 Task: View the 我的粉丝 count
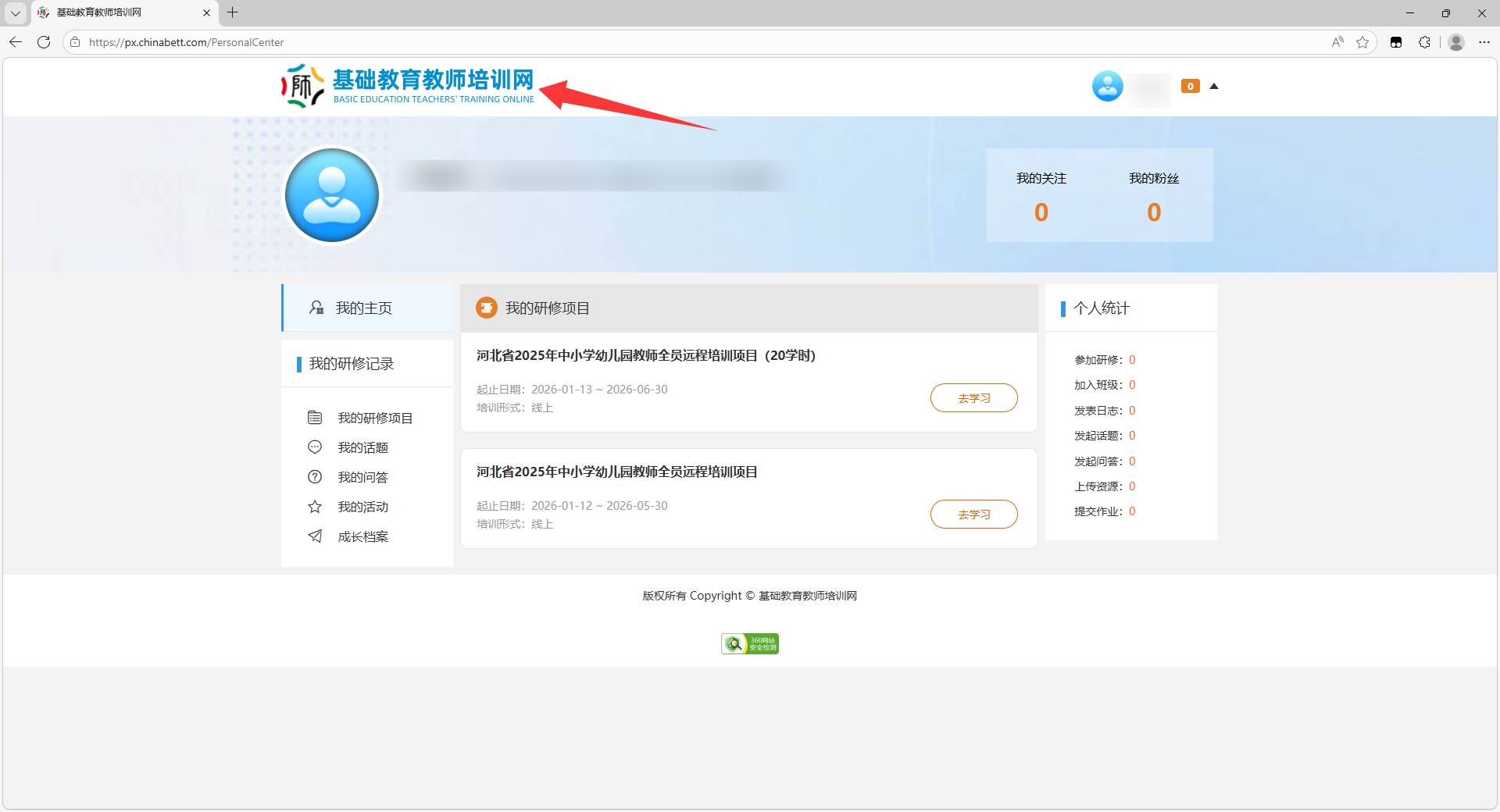click(1153, 212)
